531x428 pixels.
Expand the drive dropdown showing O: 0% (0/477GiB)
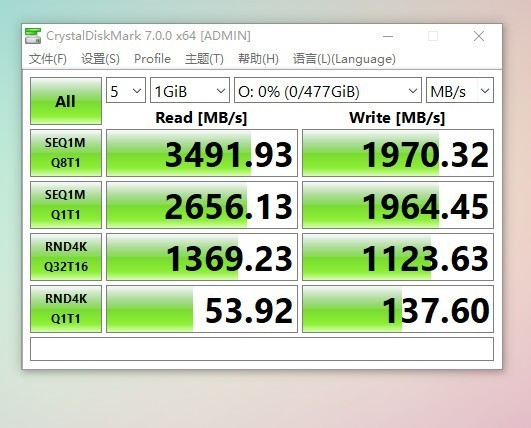tap(328, 90)
